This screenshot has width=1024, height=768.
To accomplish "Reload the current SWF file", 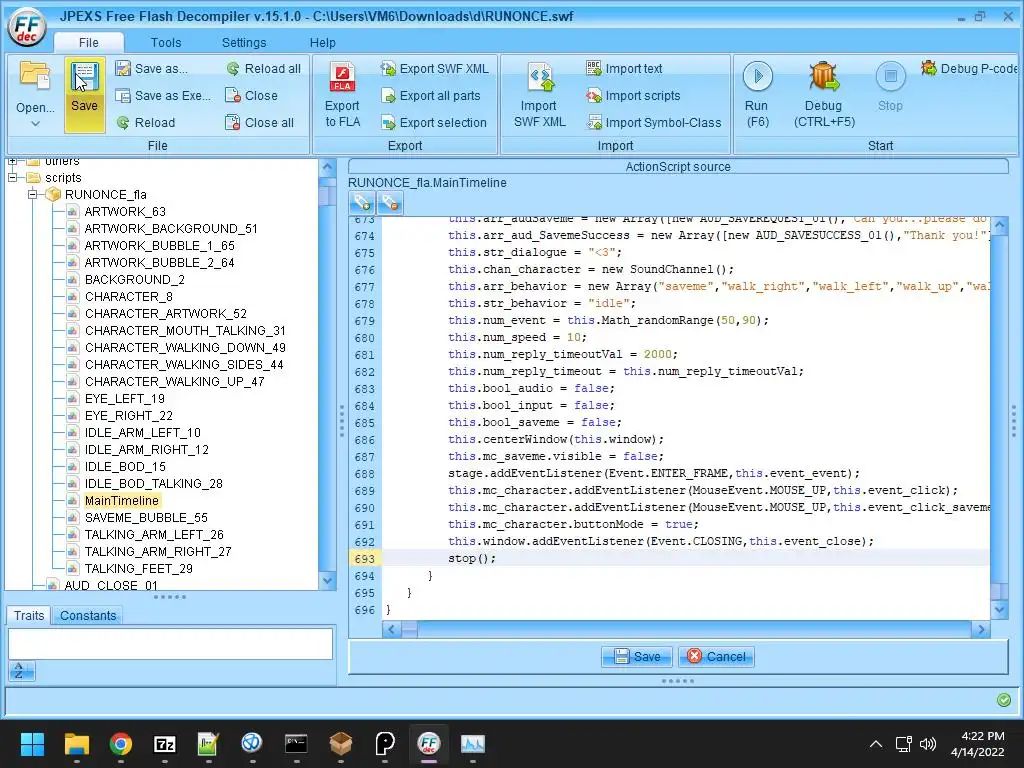I will click(x=145, y=122).
